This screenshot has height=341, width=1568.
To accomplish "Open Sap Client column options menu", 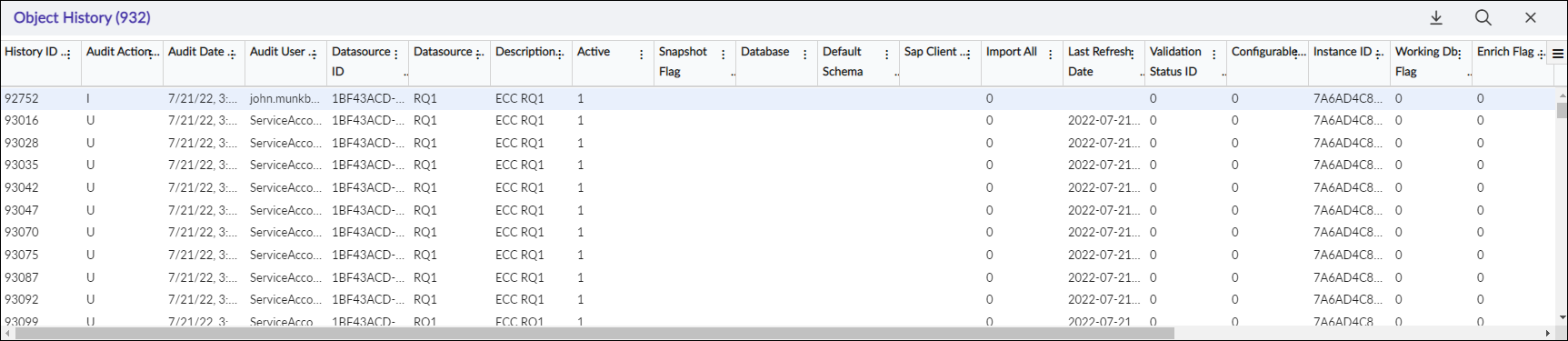I will [969, 55].
